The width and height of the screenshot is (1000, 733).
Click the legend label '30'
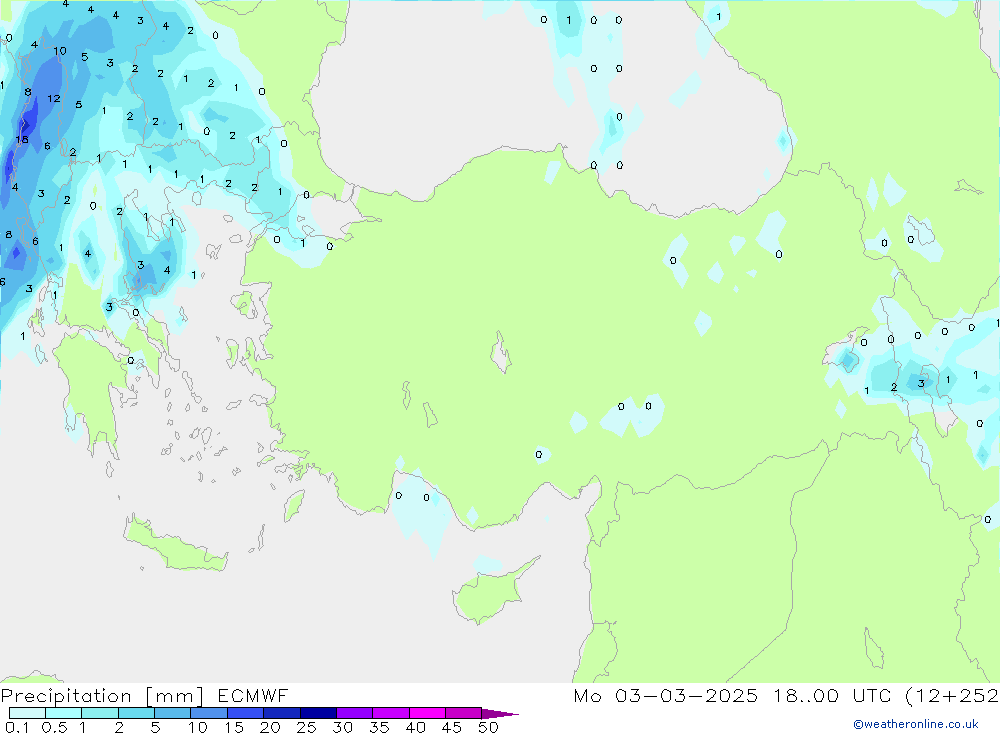tap(342, 727)
